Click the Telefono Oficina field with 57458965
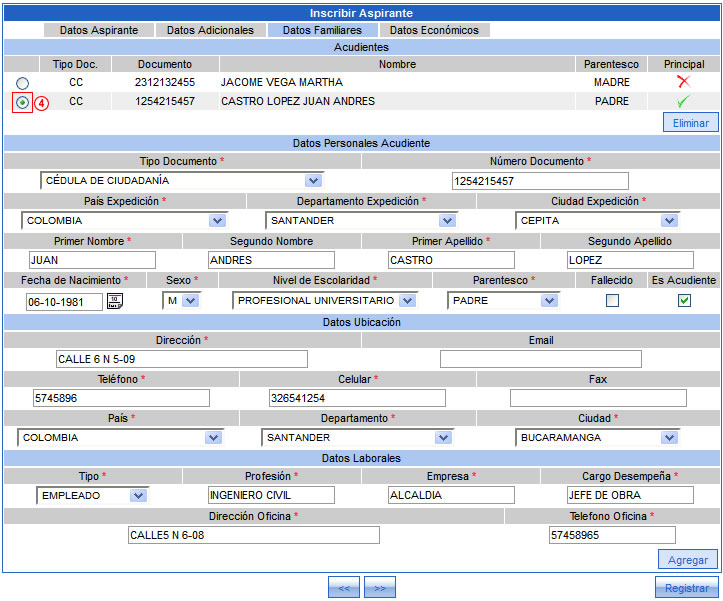Image resolution: width=723 pixels, height=601 pixels. (x=612, y=535)
